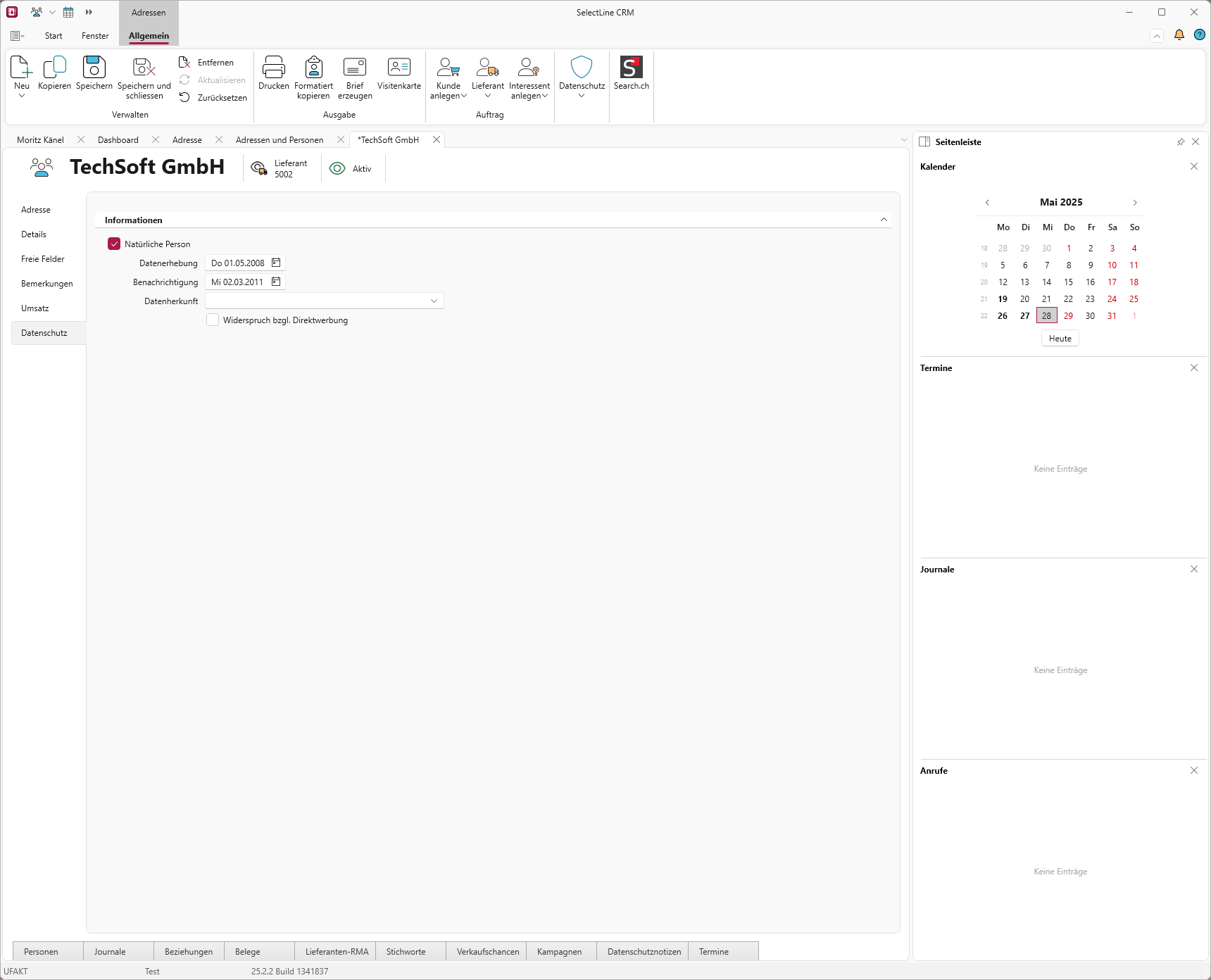Expand the Datenschutz ribbon dropdown

(582, 96)
